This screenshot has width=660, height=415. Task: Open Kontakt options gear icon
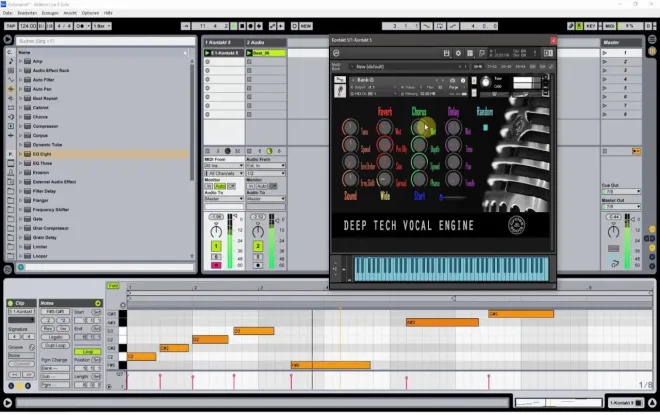click(458, 53)
